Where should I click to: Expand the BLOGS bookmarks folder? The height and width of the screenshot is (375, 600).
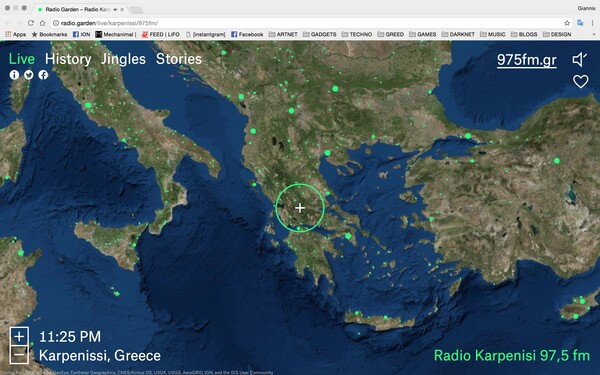tap(524, 34)
